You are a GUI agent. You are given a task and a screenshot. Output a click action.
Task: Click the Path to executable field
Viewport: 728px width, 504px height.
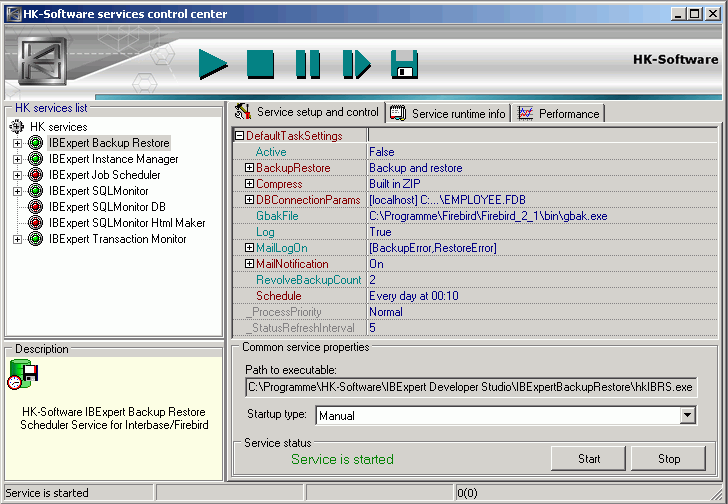(x=471, y=387)
